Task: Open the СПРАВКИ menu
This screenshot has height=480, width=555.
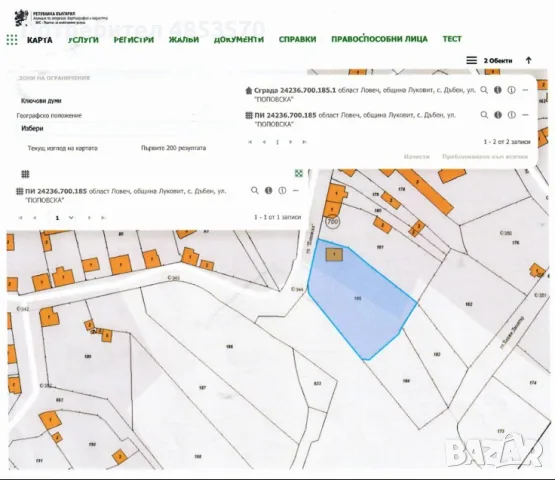Action: 297,39
